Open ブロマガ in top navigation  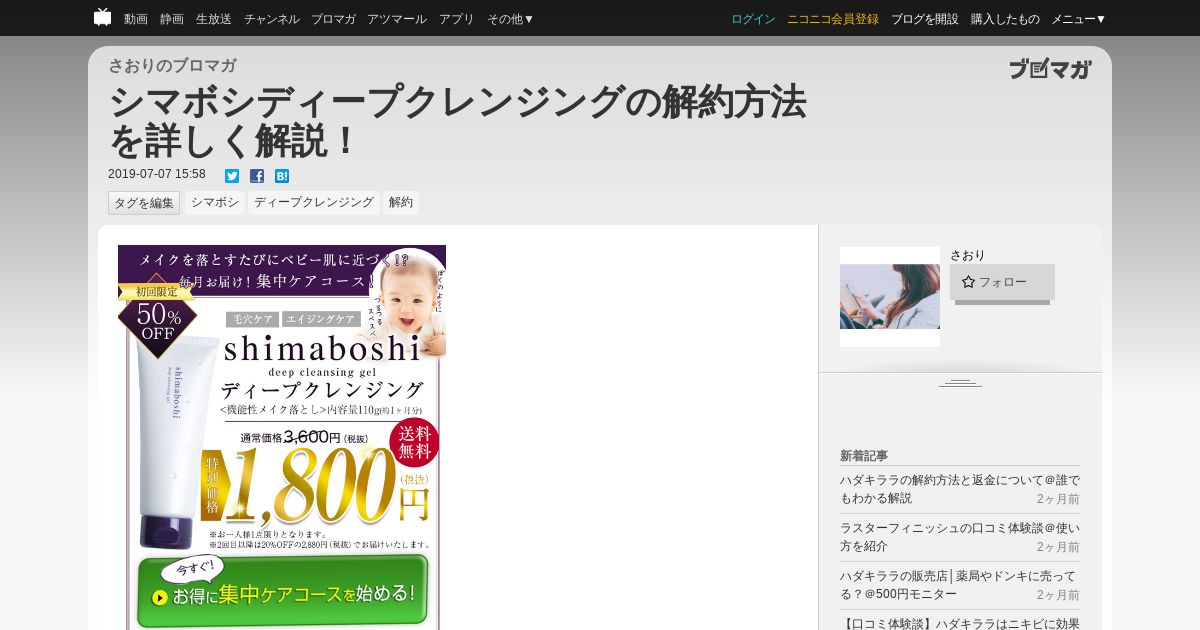click(x=333, y=19)
